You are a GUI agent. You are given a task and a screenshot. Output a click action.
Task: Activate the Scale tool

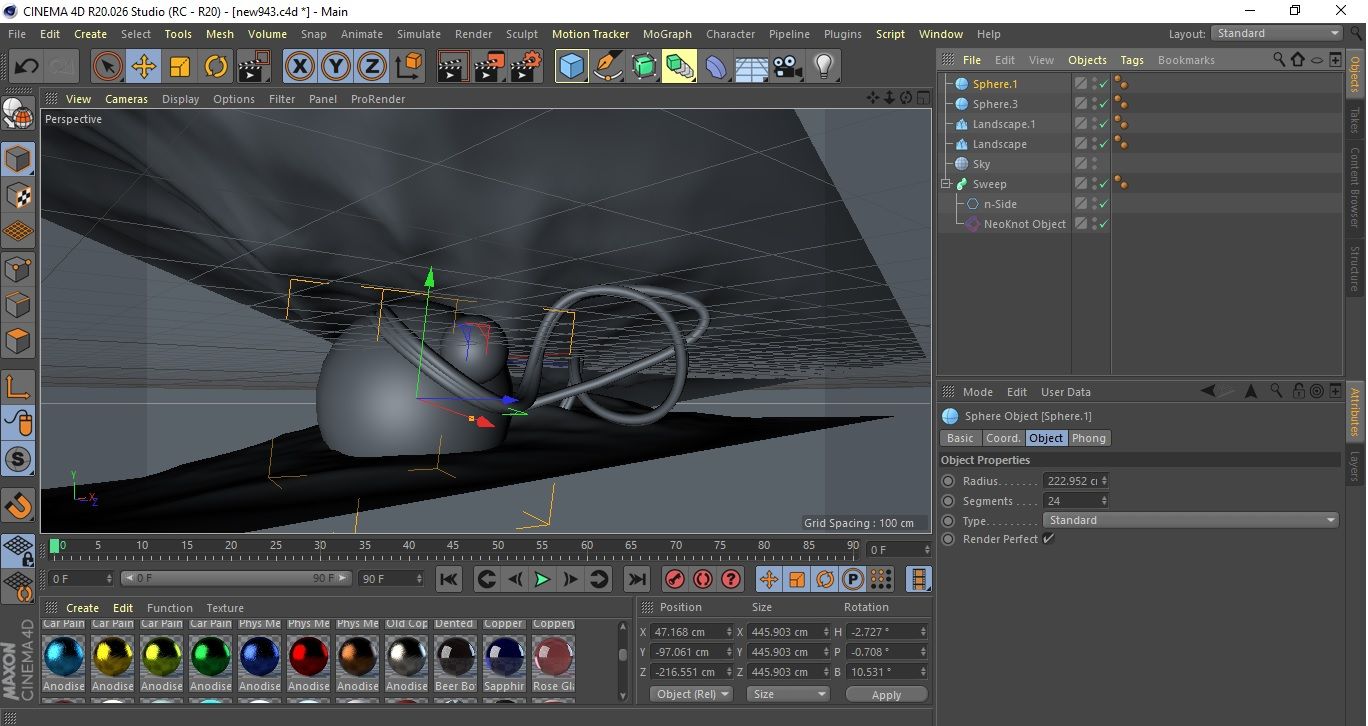pyautogui.click(x=180, y=67)
